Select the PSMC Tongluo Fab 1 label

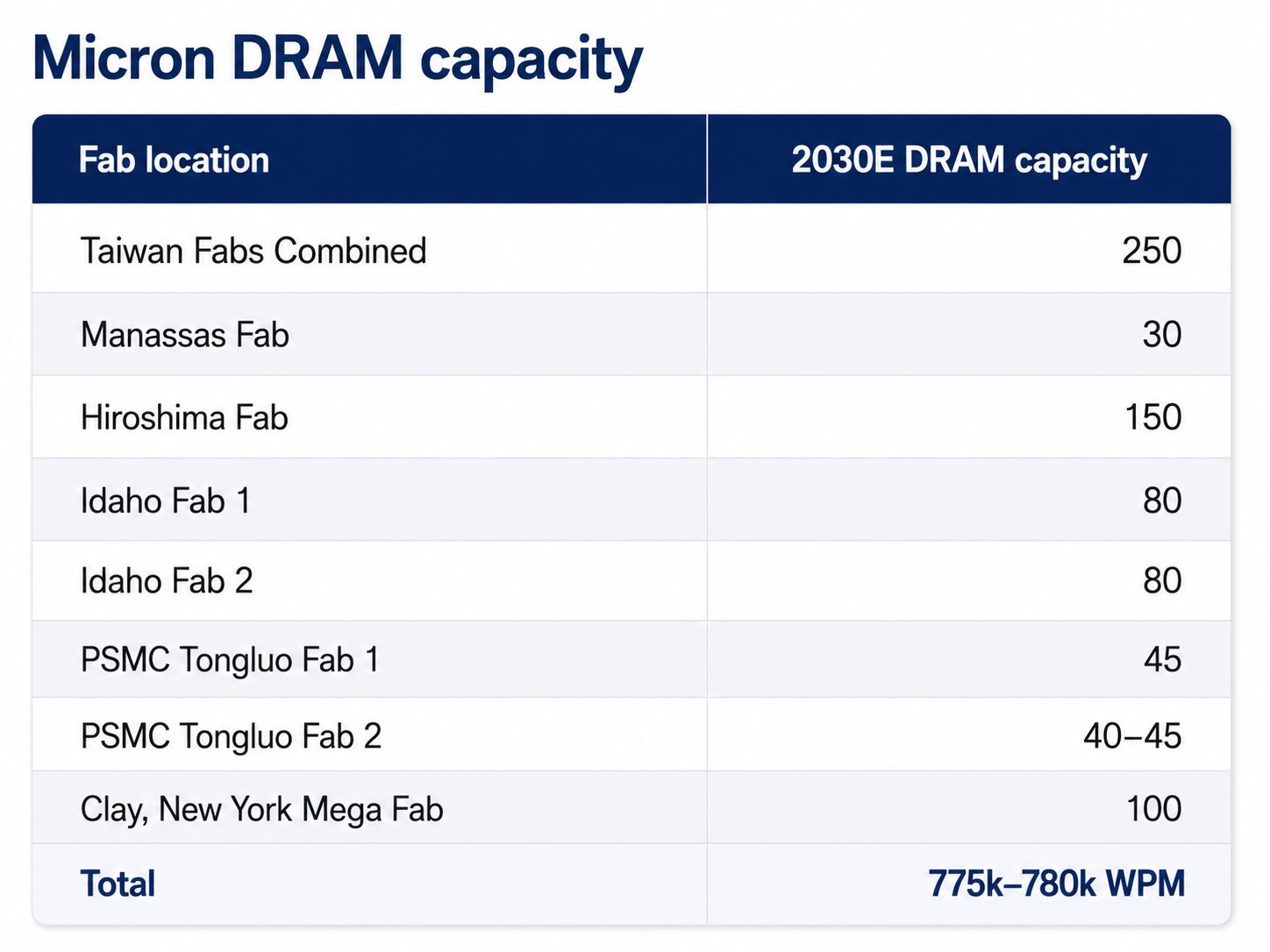(x=230, y=660)
